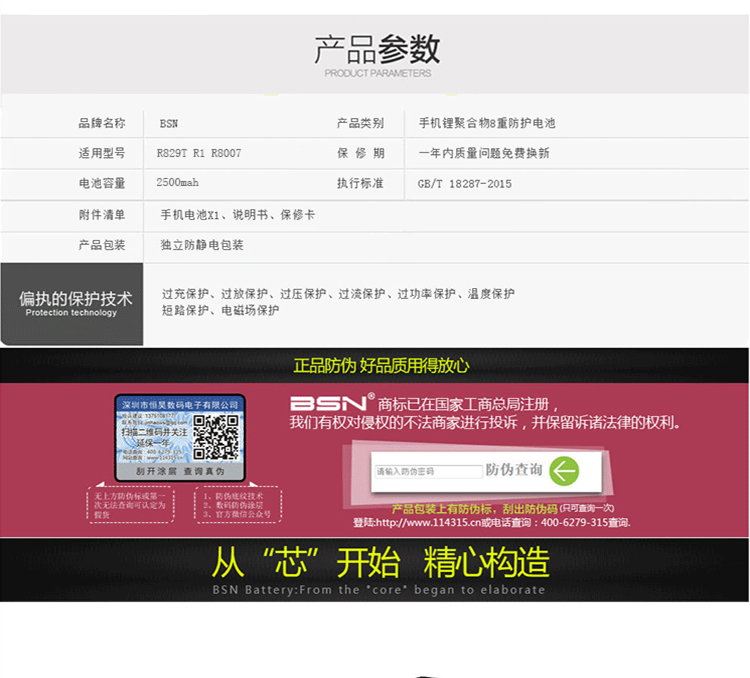Click the 独立防静电包装 packaging value
The image size is (750, 678).
coord(201,245)
